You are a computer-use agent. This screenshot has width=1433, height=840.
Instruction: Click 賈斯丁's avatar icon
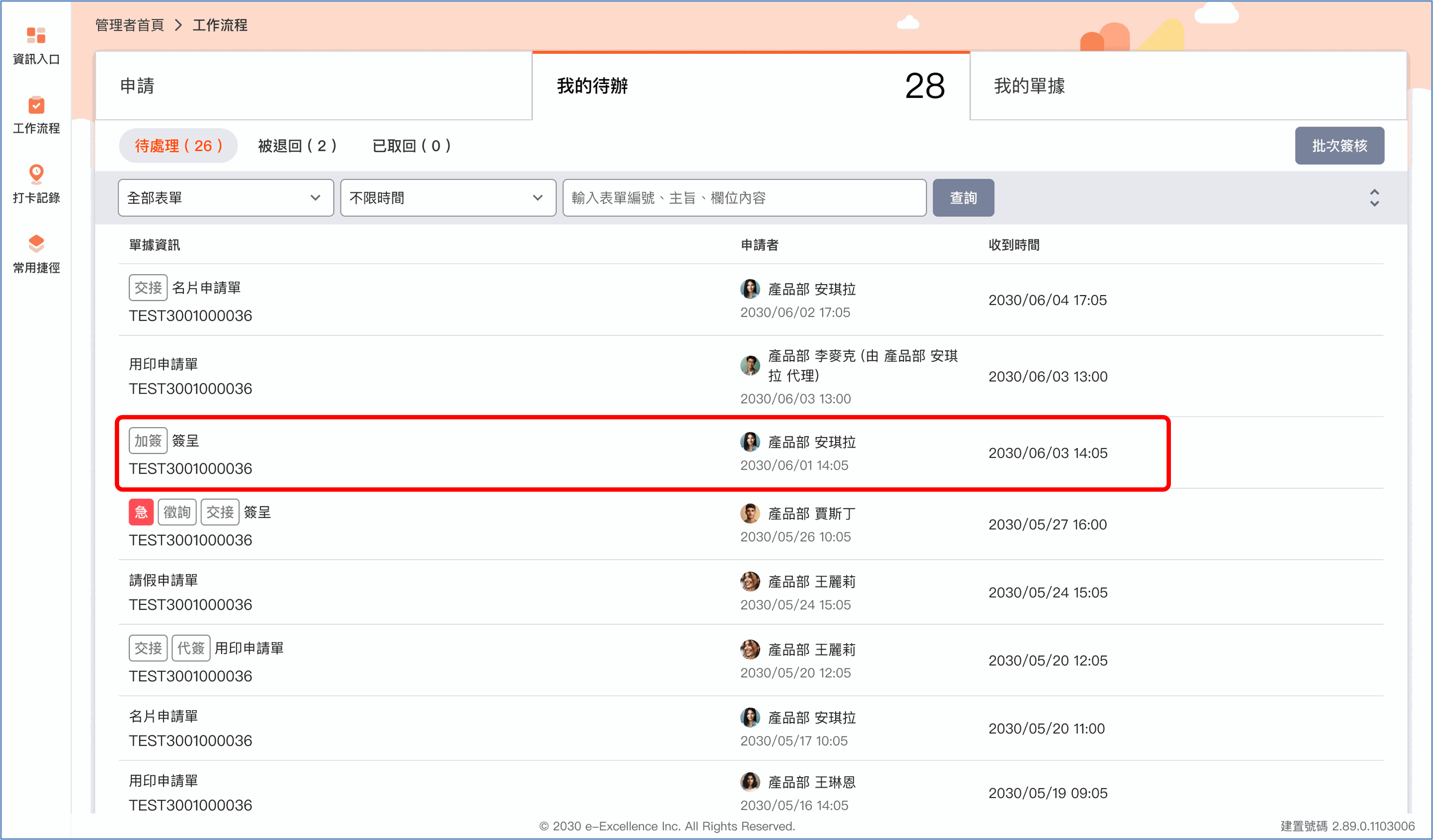tap(750, 513)
